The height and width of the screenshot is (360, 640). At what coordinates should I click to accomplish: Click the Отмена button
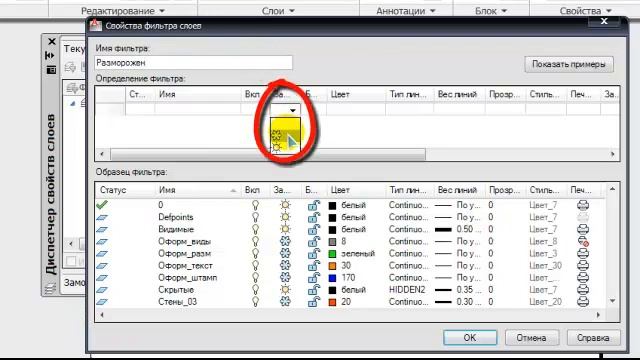coord(531,338)
